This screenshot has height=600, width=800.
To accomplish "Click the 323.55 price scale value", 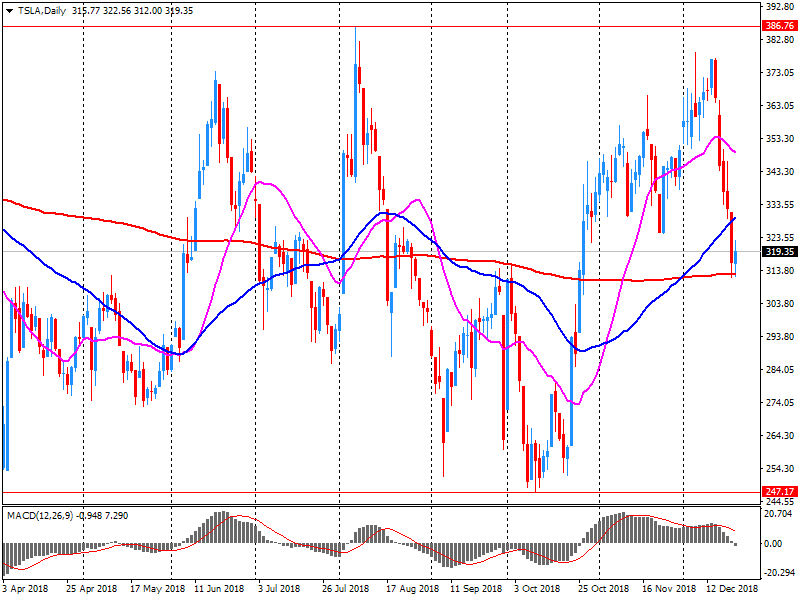I will tap(780, 237).
